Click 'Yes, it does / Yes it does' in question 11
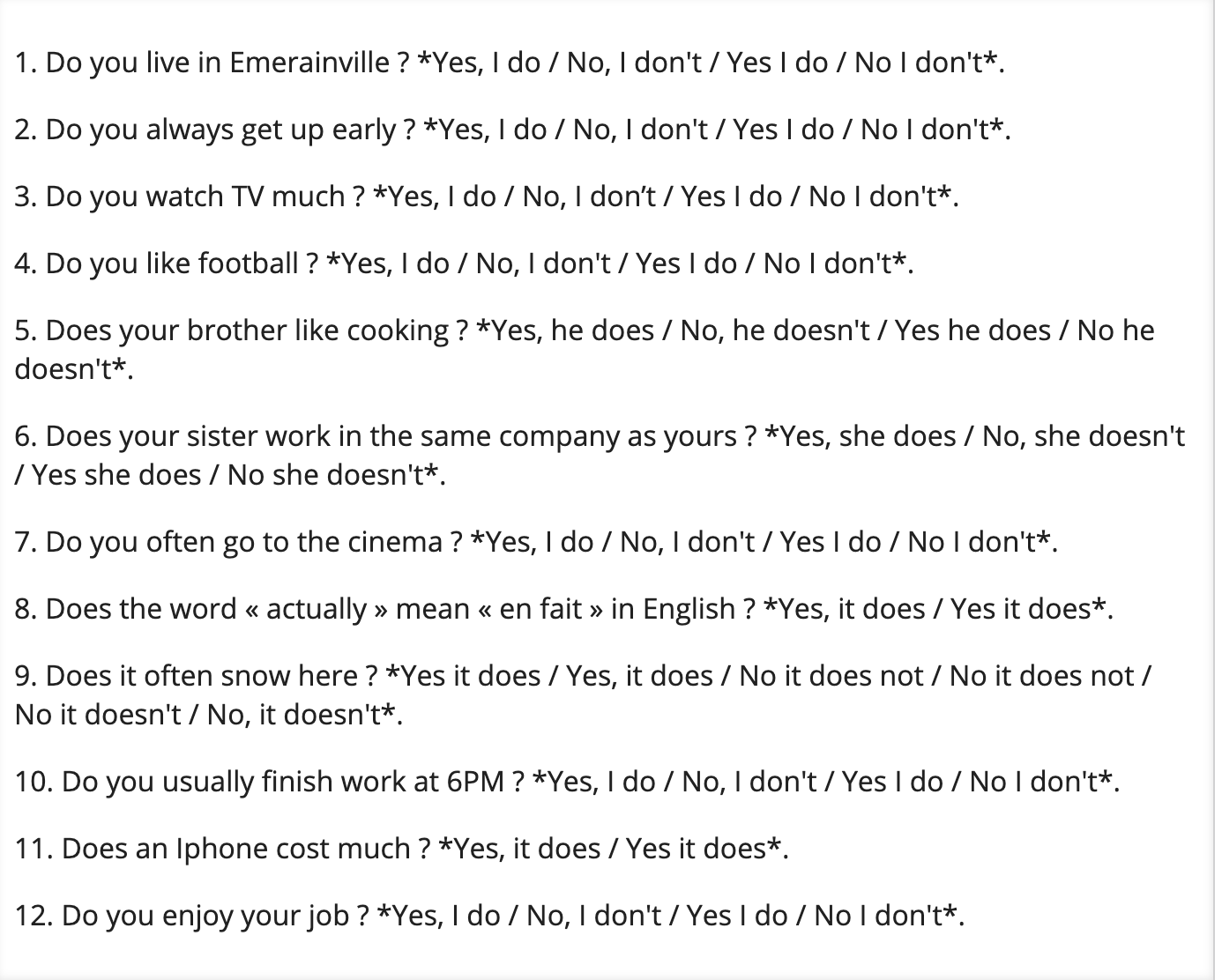This screenshot has height=980, width=1222. pos(613,848)
